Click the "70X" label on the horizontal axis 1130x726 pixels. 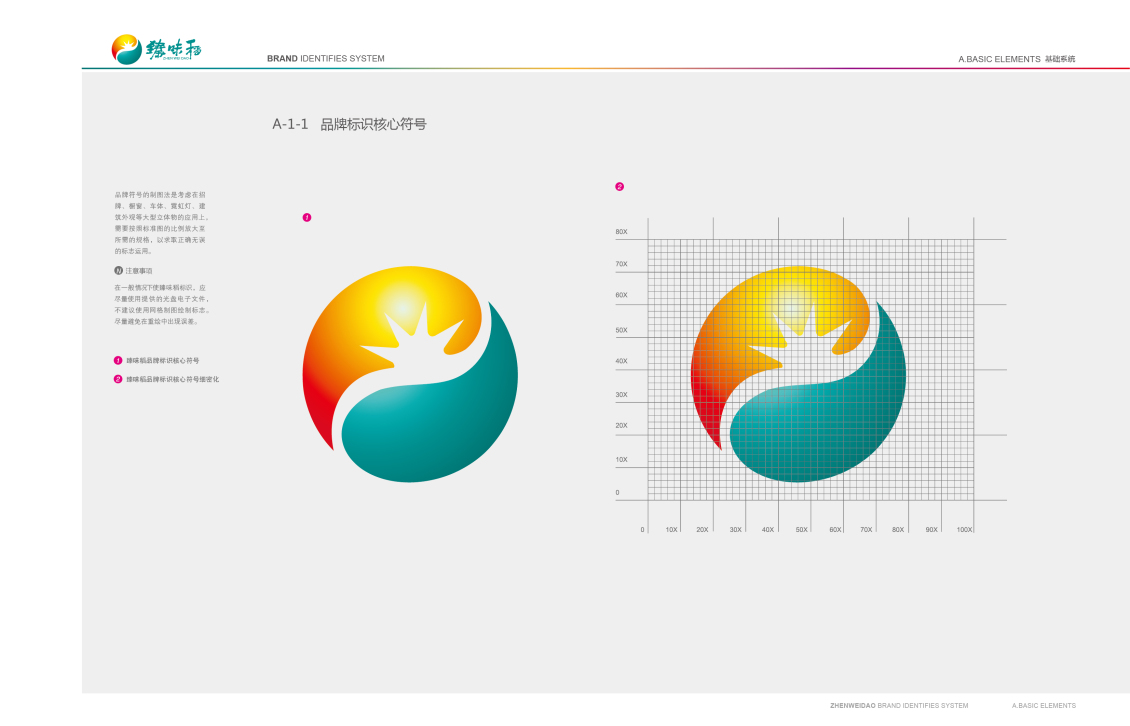866,530
